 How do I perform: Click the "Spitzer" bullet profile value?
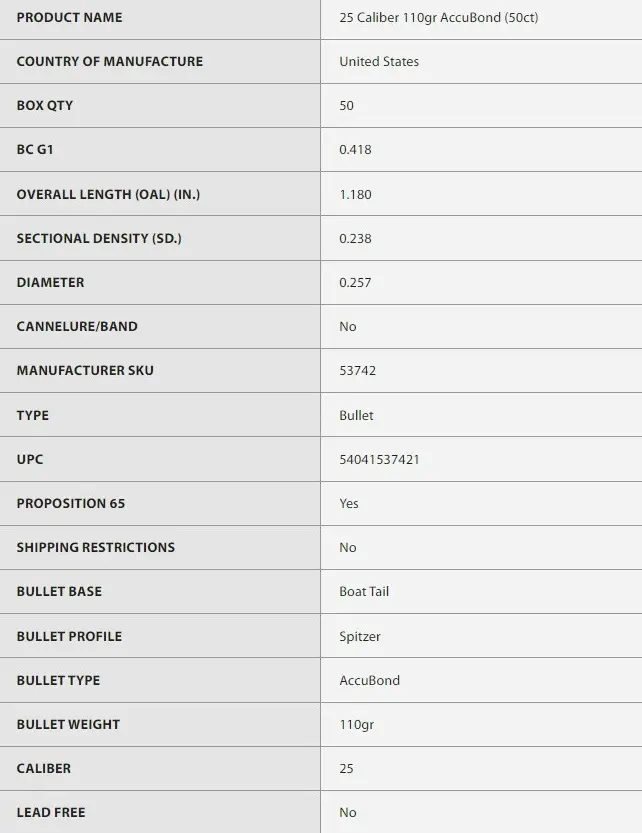tap(359, 636)
